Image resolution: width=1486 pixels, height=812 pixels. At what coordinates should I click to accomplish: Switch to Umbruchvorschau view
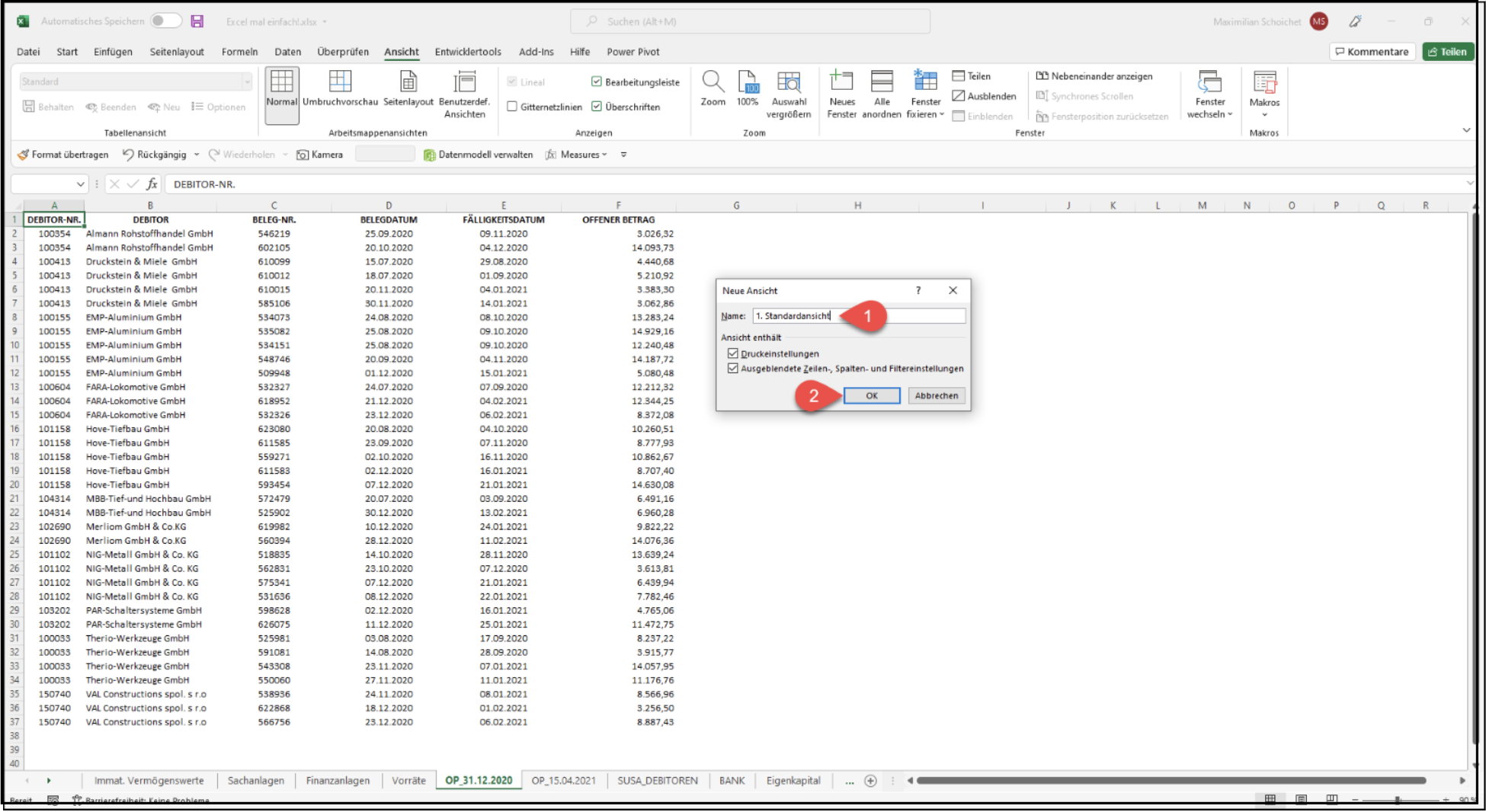tap(340, 90)
